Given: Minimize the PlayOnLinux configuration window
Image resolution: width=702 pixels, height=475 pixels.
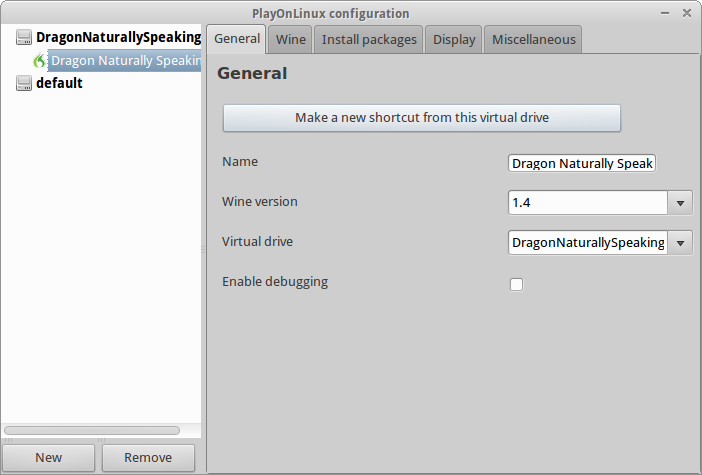Looking at the screenshot, I should pos(665,13).
